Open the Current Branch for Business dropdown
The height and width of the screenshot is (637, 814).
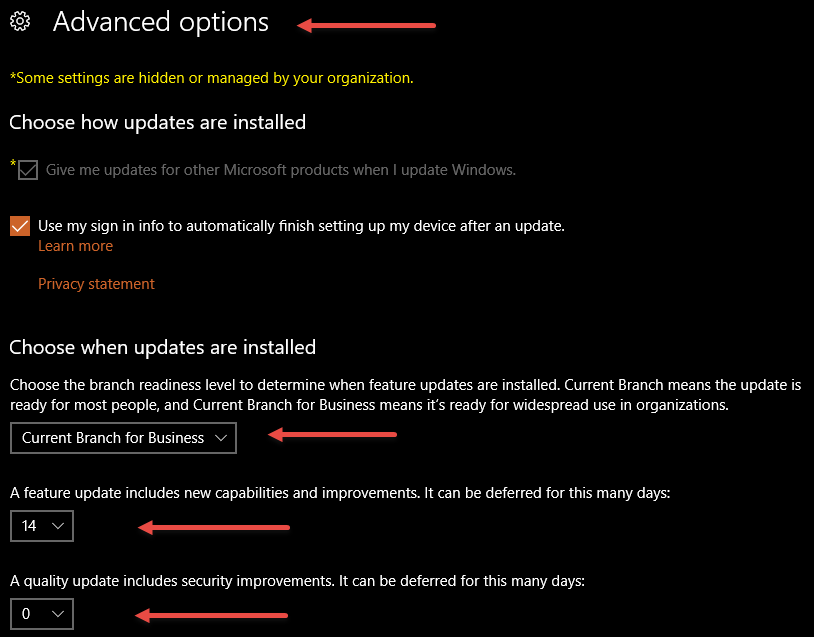click(123, 438)
